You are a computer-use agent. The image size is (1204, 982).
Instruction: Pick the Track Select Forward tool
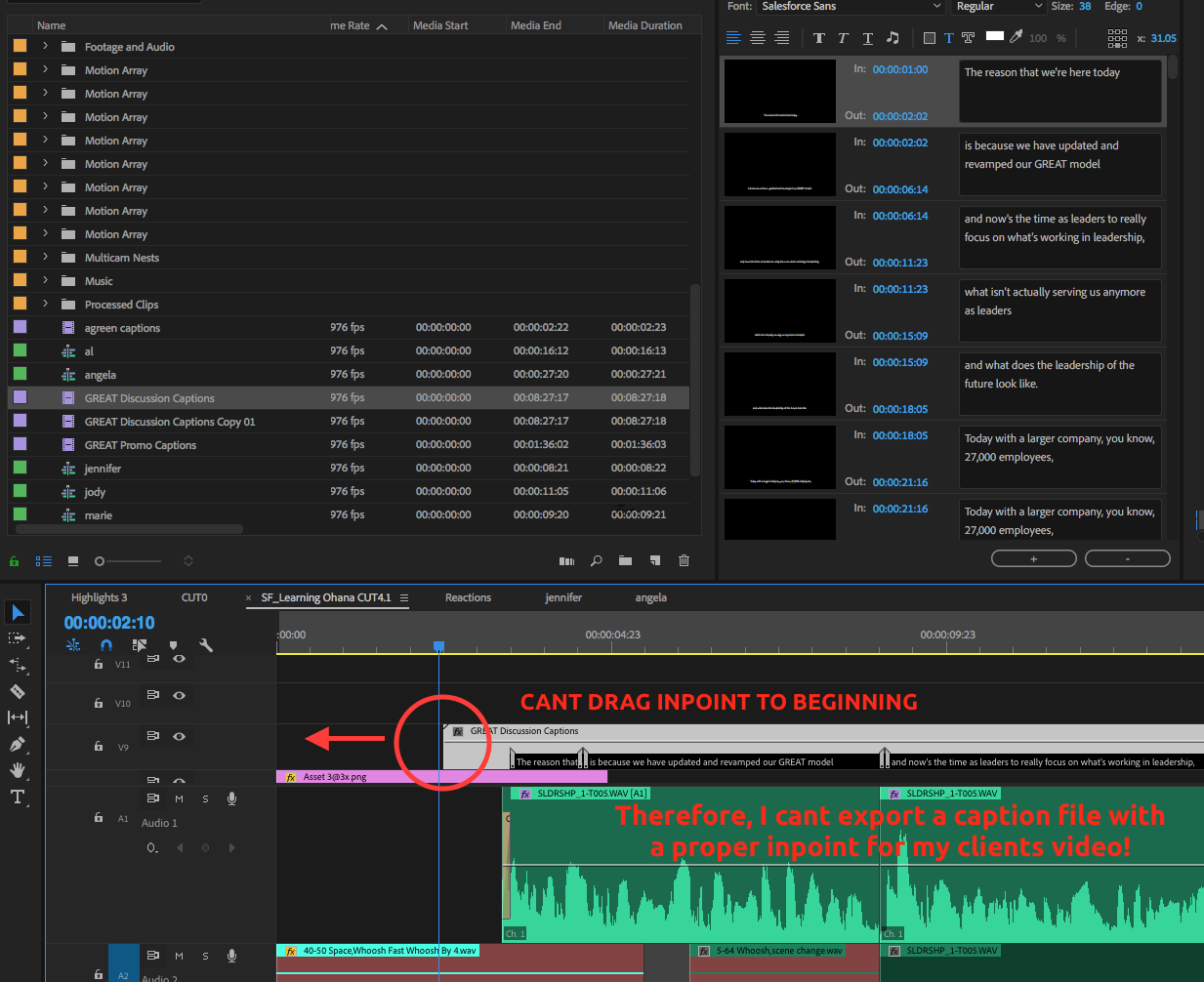pyautogui.click(x=18, y=638)
